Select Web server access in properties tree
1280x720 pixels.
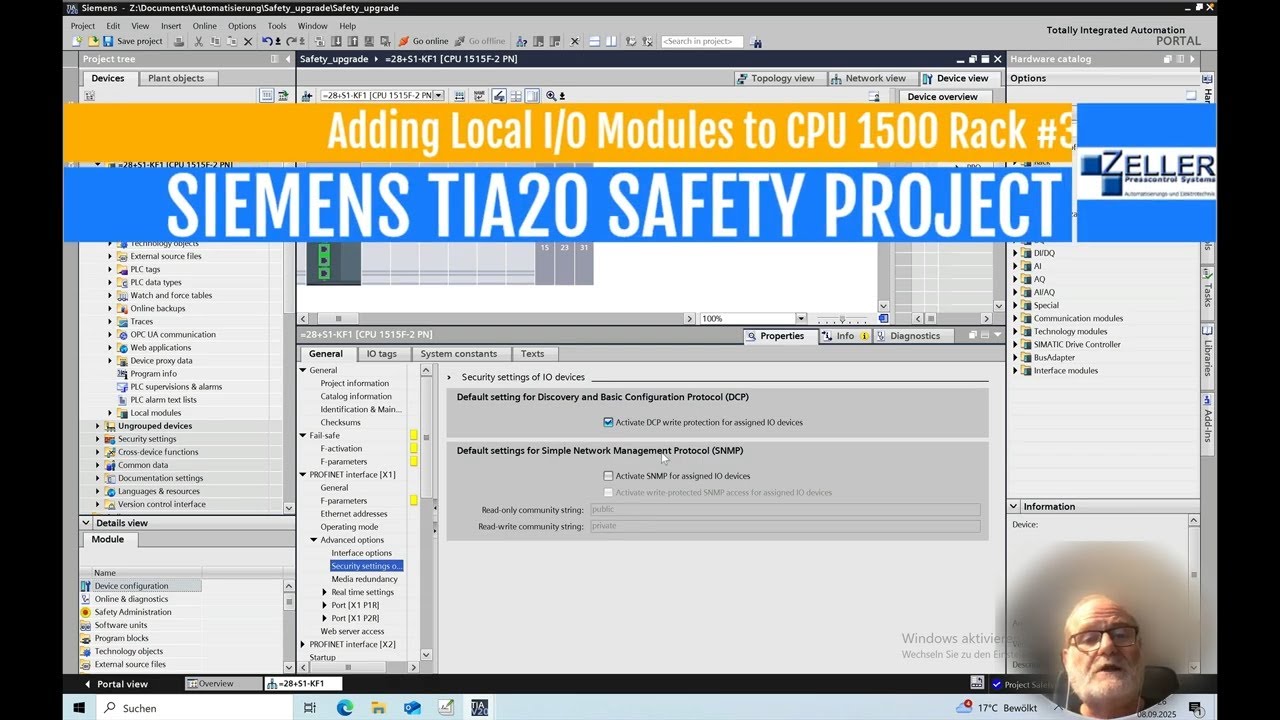click(x=352, y=631)
